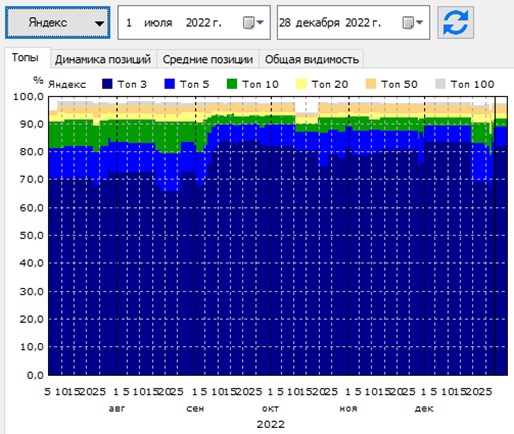Image resolution: width=514 pixels, height=434 pixels.
Task: Expand the end date picker arrow
Action: coord(420,23)
